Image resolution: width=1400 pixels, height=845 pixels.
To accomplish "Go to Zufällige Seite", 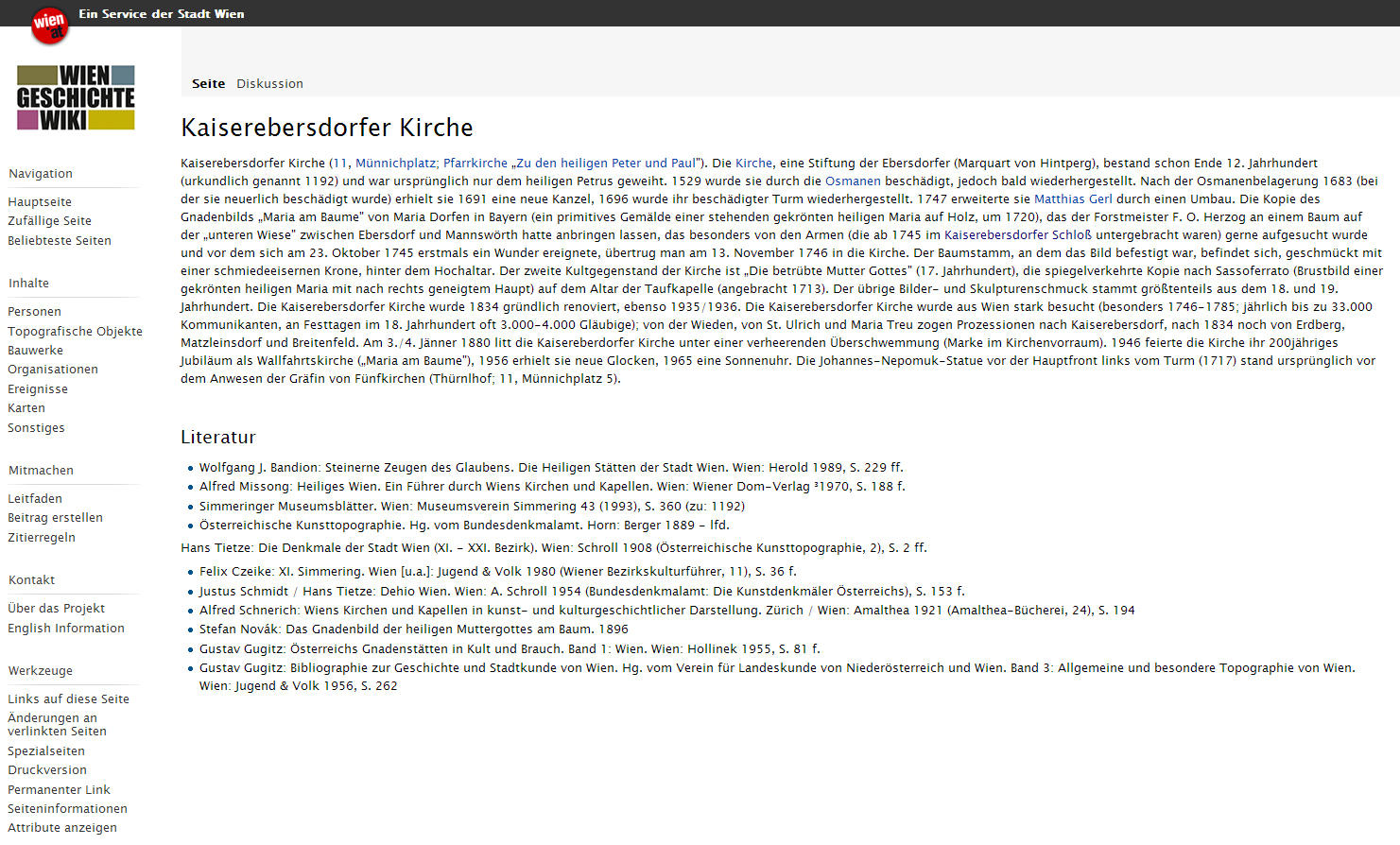I will (49, 221).
